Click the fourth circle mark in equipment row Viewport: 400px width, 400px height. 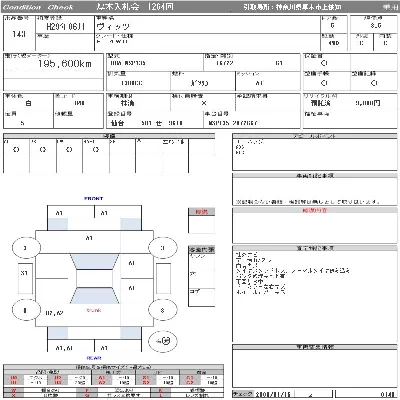[x=96, y=150]
